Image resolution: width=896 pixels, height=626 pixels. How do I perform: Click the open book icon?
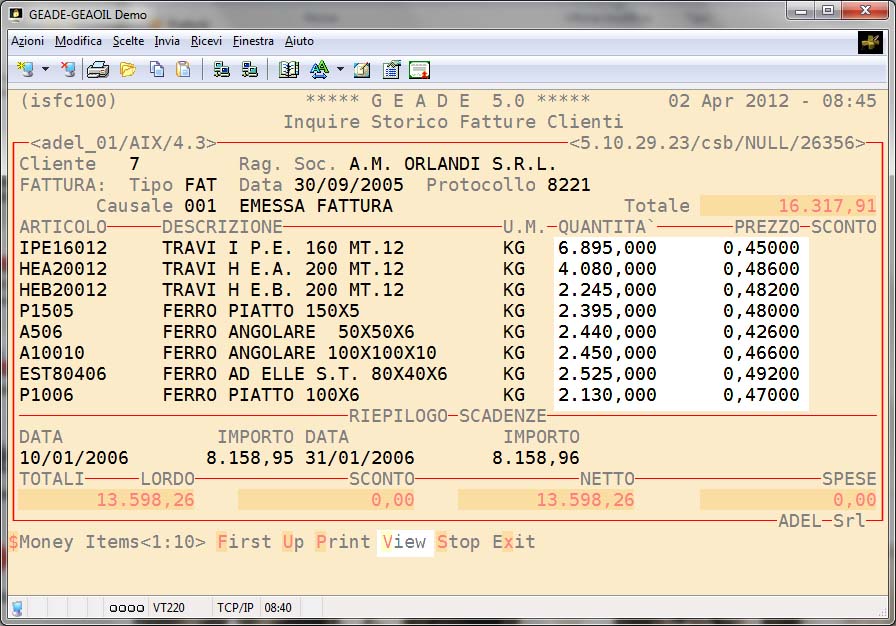click(289, 69)
